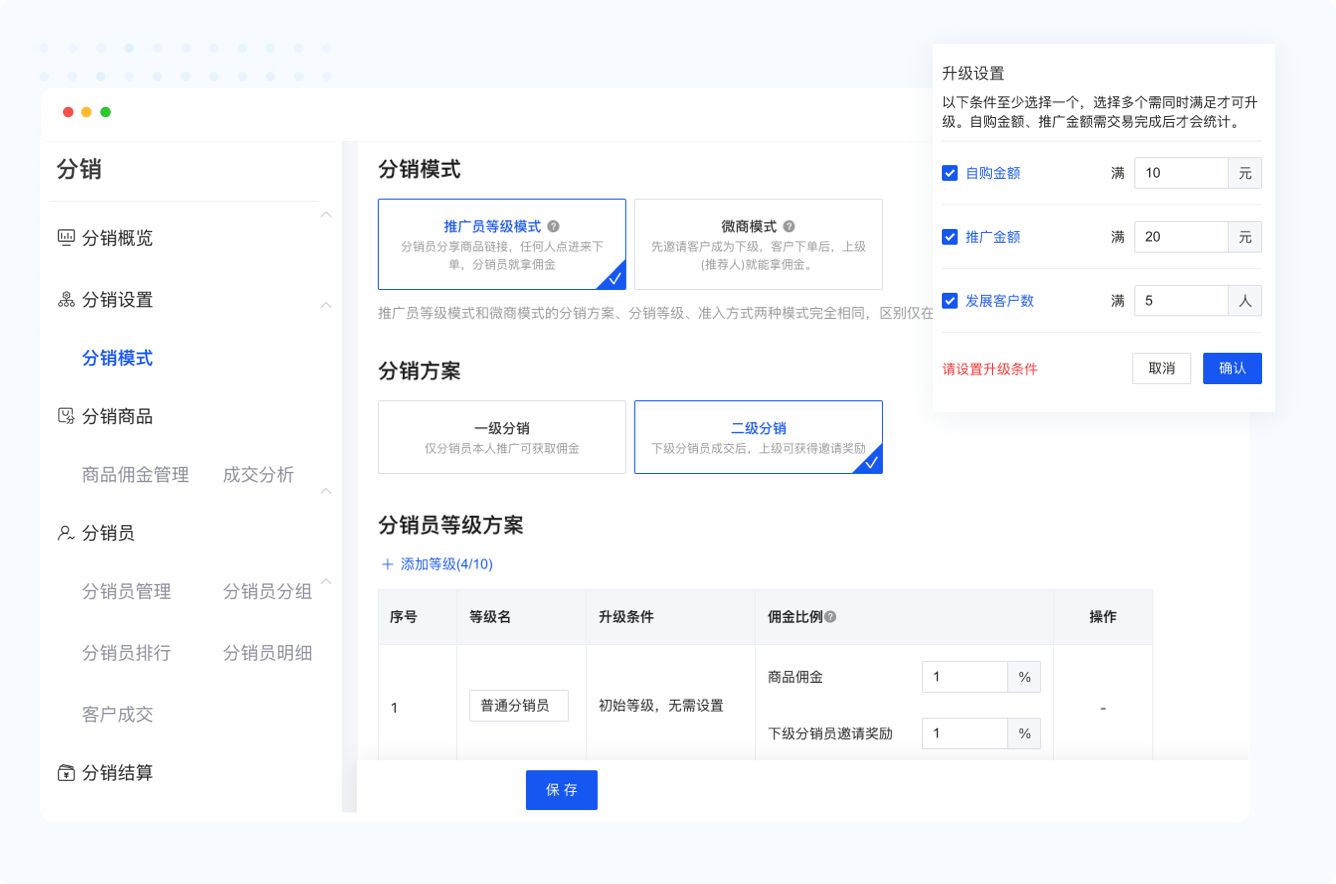This screenshot has width=1336, height=884.
Task: Click the 分销结算 wallet icon
Action: (66, 773)
